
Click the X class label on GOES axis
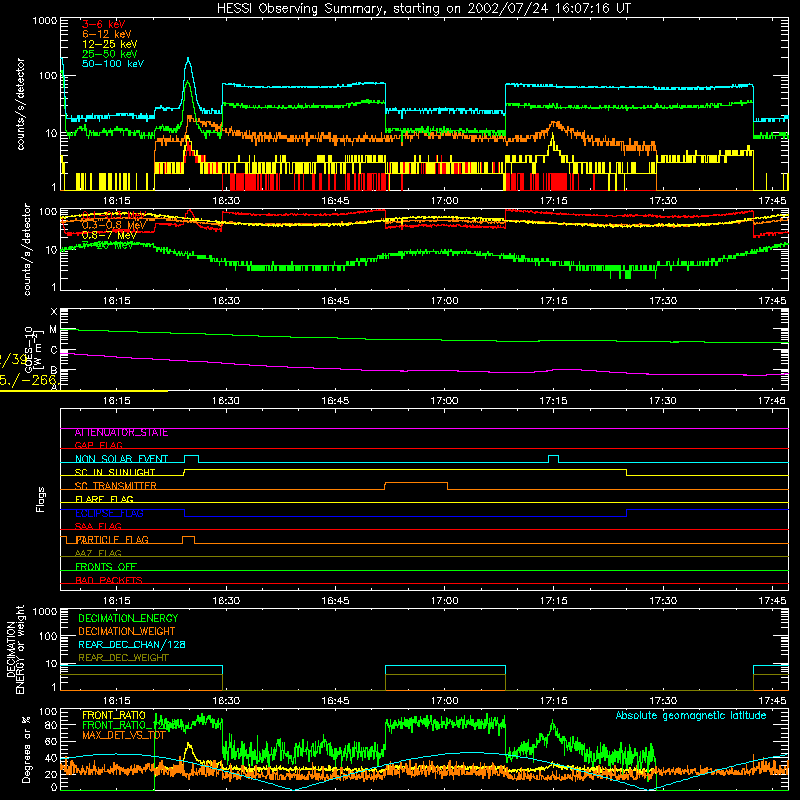point(54,312)
